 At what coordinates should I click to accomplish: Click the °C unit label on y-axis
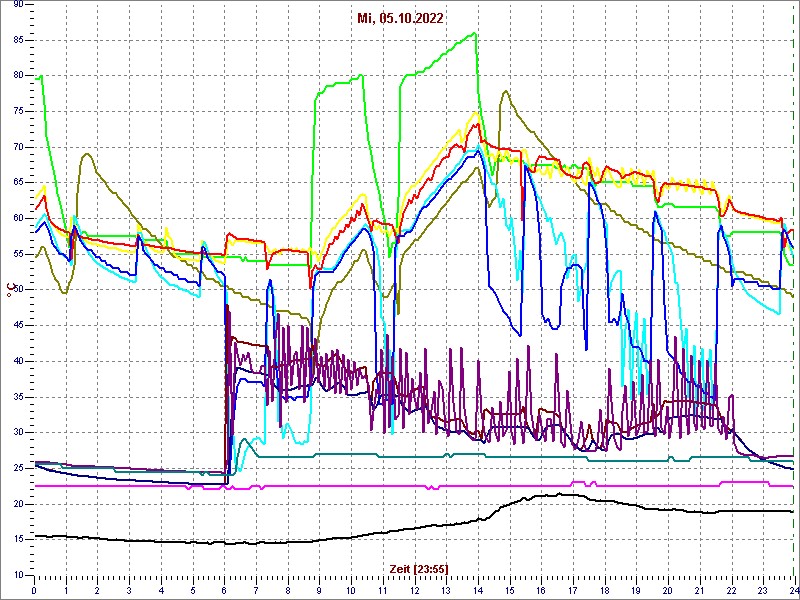pos(9,290)
